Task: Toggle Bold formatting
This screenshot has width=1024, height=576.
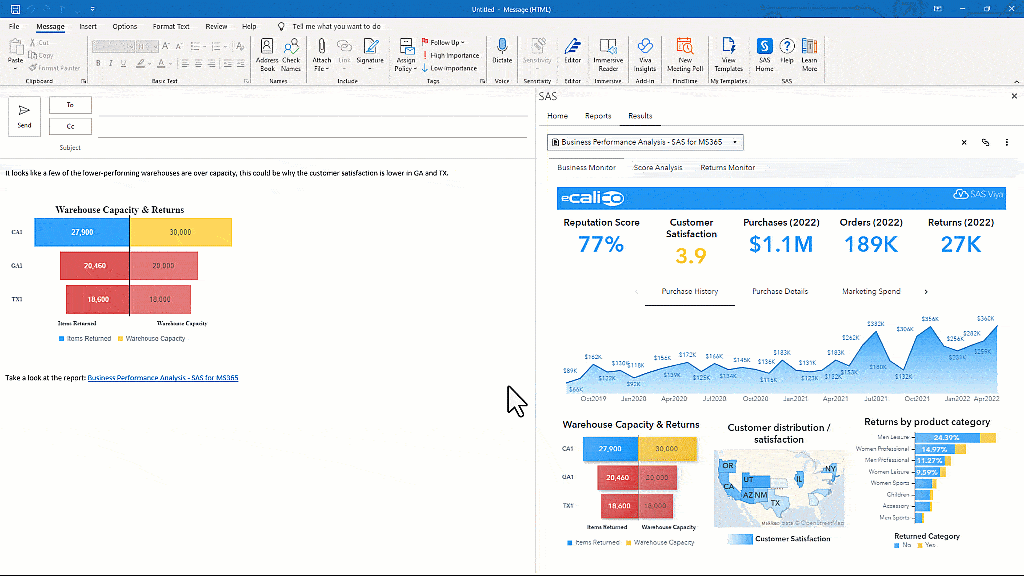Action: pyautogui.click(x=98, y=63)
